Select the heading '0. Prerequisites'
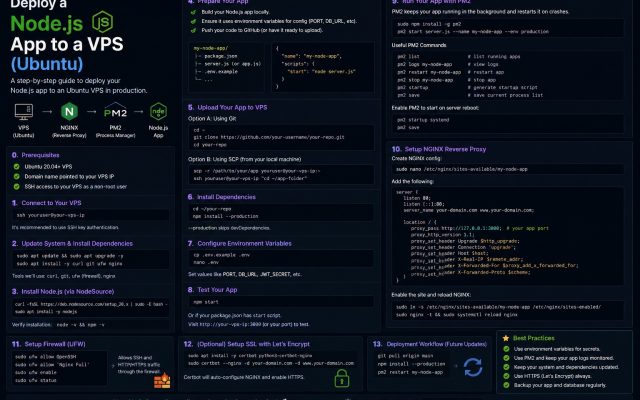The image size is (640, 400). tap(36, 155)
